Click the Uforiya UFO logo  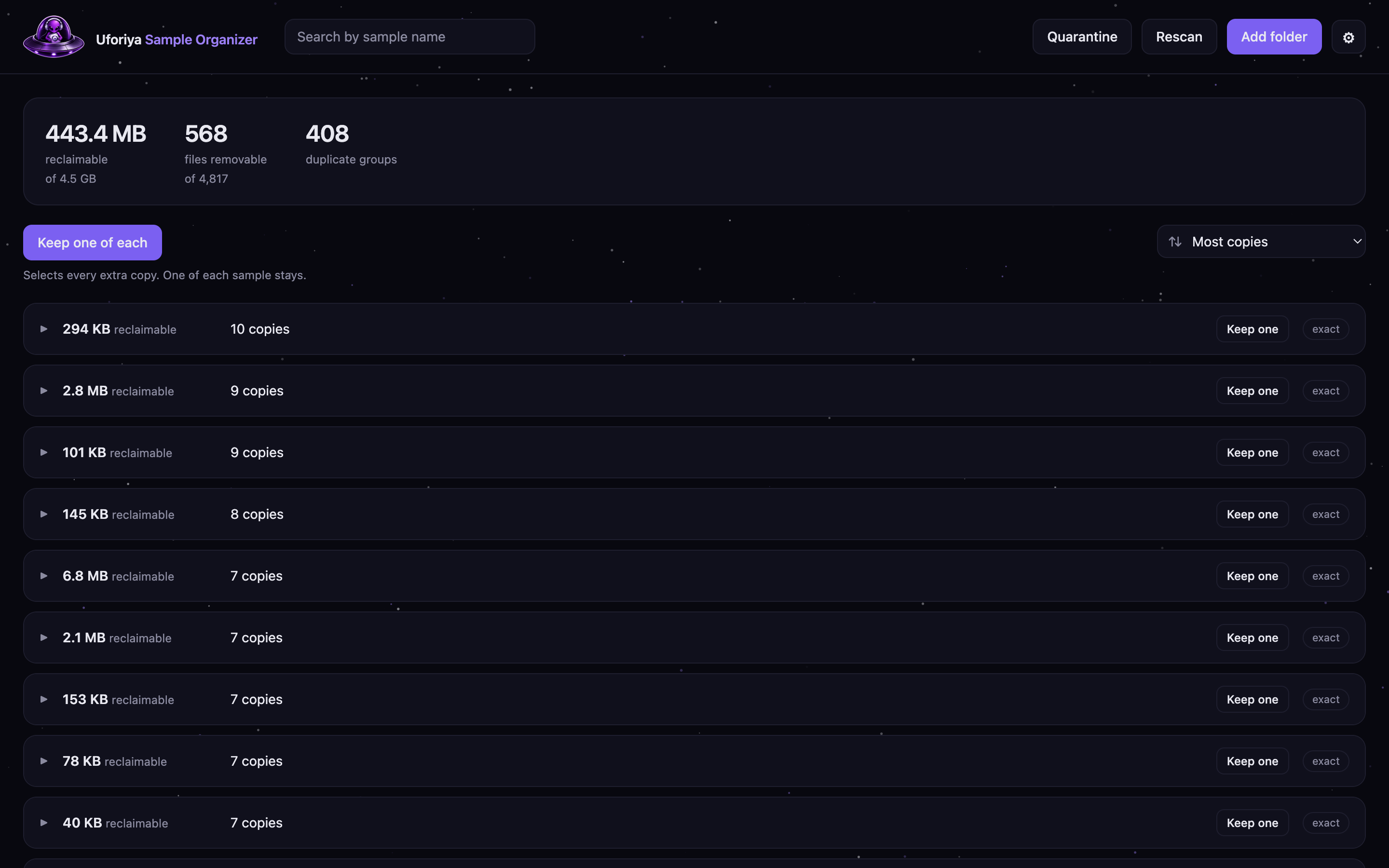tap(54, 37)
